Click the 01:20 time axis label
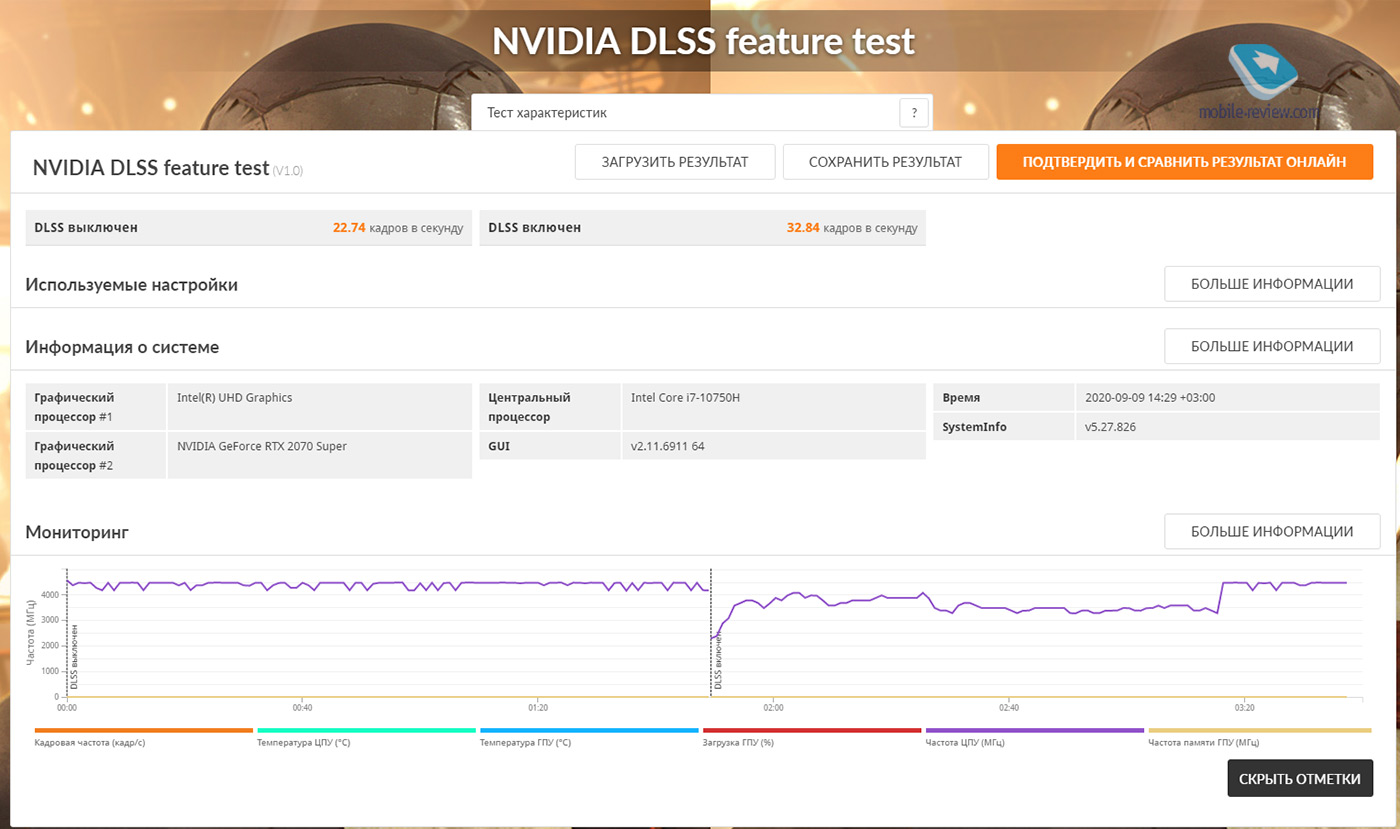 tap(538, 708)
